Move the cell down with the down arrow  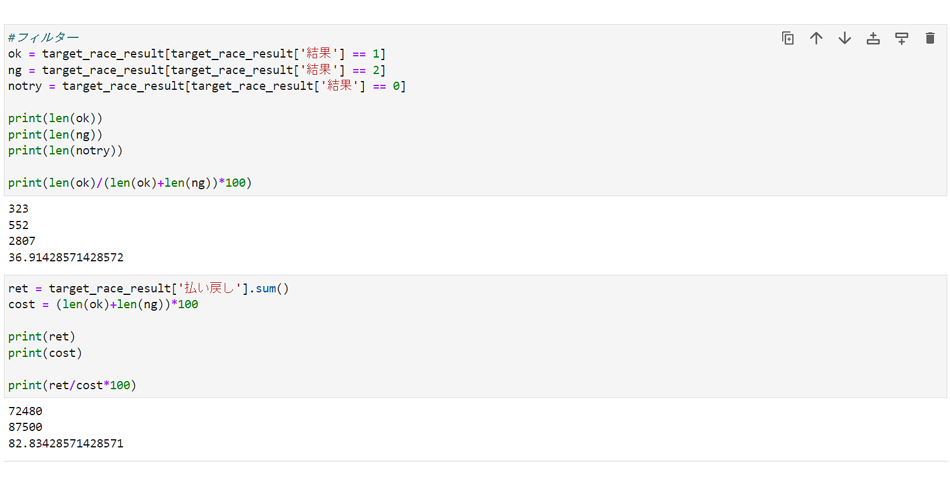point(845,38)
